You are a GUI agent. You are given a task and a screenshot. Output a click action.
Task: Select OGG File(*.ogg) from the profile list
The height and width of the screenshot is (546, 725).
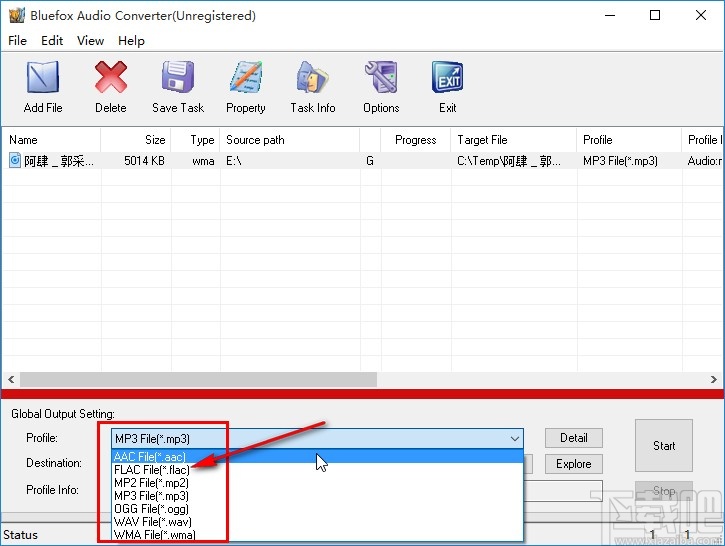(317, 509)
